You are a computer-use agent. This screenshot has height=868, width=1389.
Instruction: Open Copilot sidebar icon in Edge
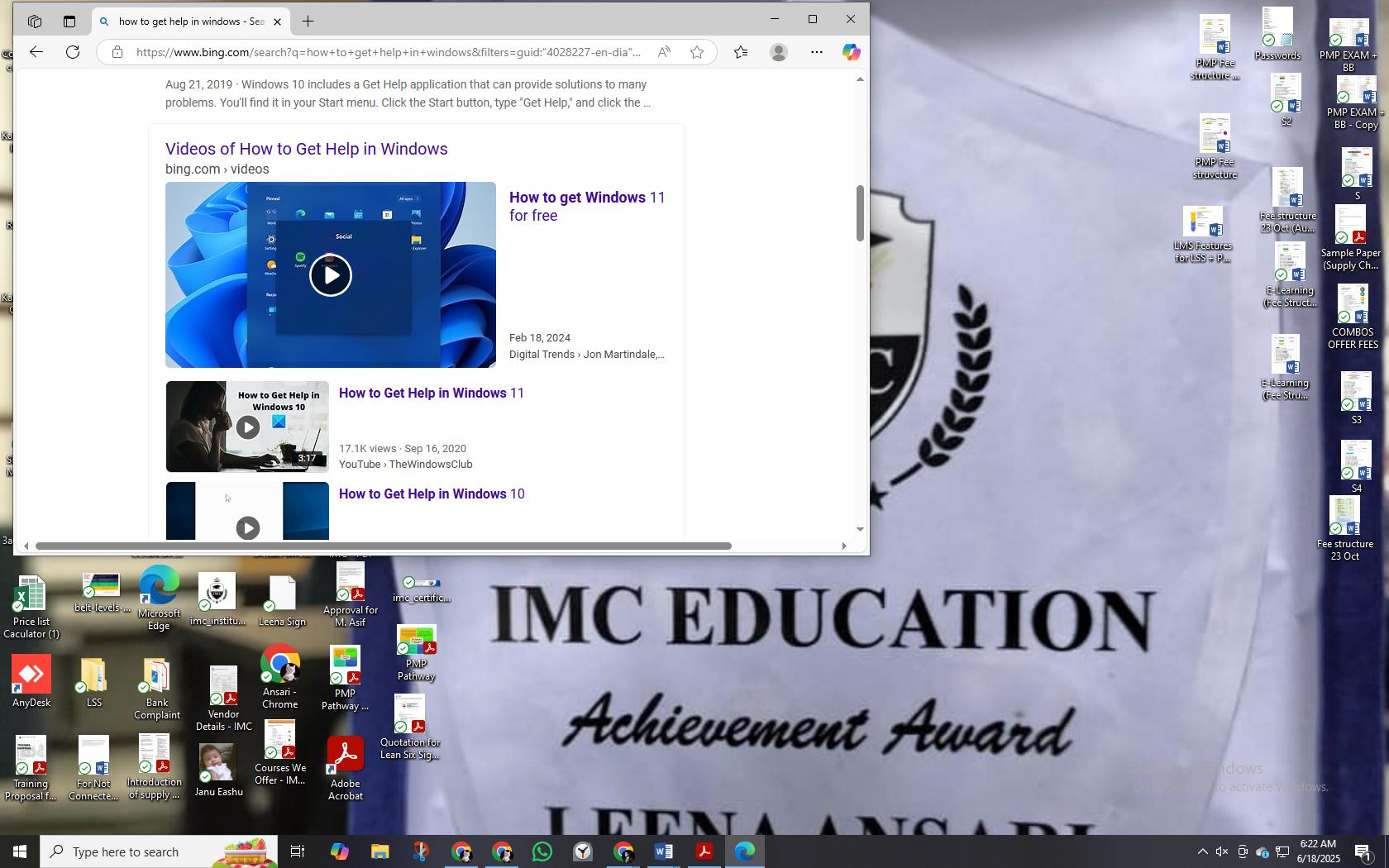click(851, 52)
